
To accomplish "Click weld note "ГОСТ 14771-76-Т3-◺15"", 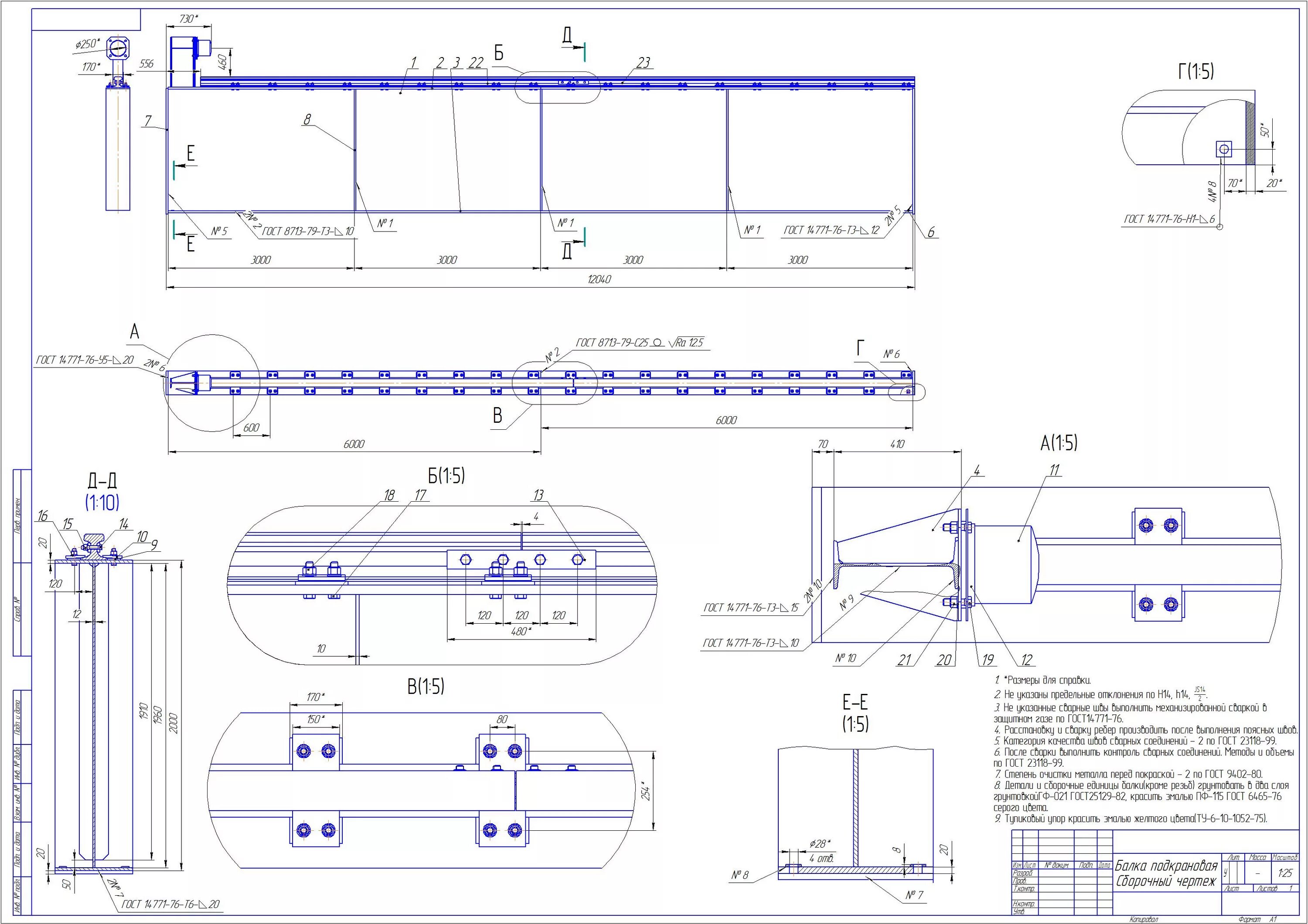I will pos(751,608).
